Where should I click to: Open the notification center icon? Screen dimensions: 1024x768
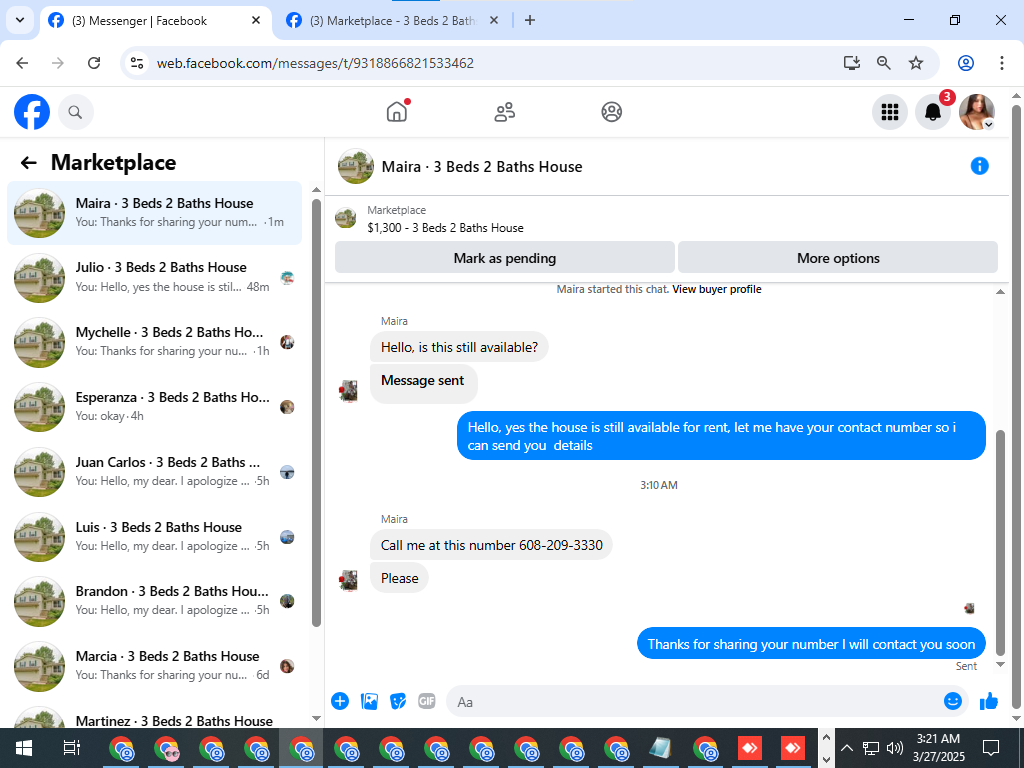pos(991,748)
